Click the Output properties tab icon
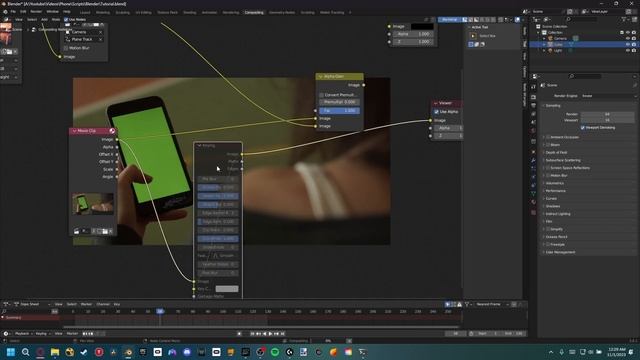This screenshot has width=640, height=360. coord(533,106)
